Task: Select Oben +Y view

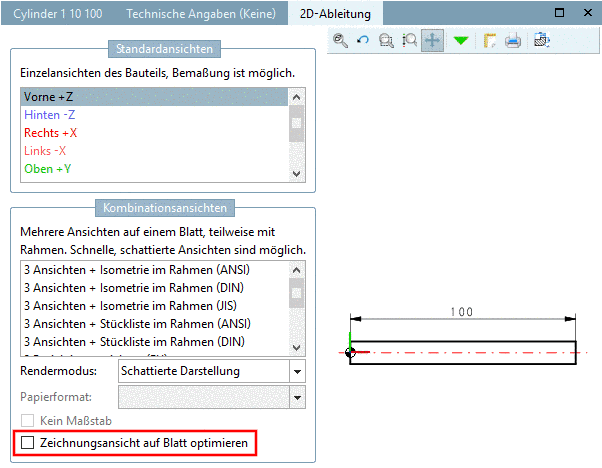Action: tap(154, 169)
